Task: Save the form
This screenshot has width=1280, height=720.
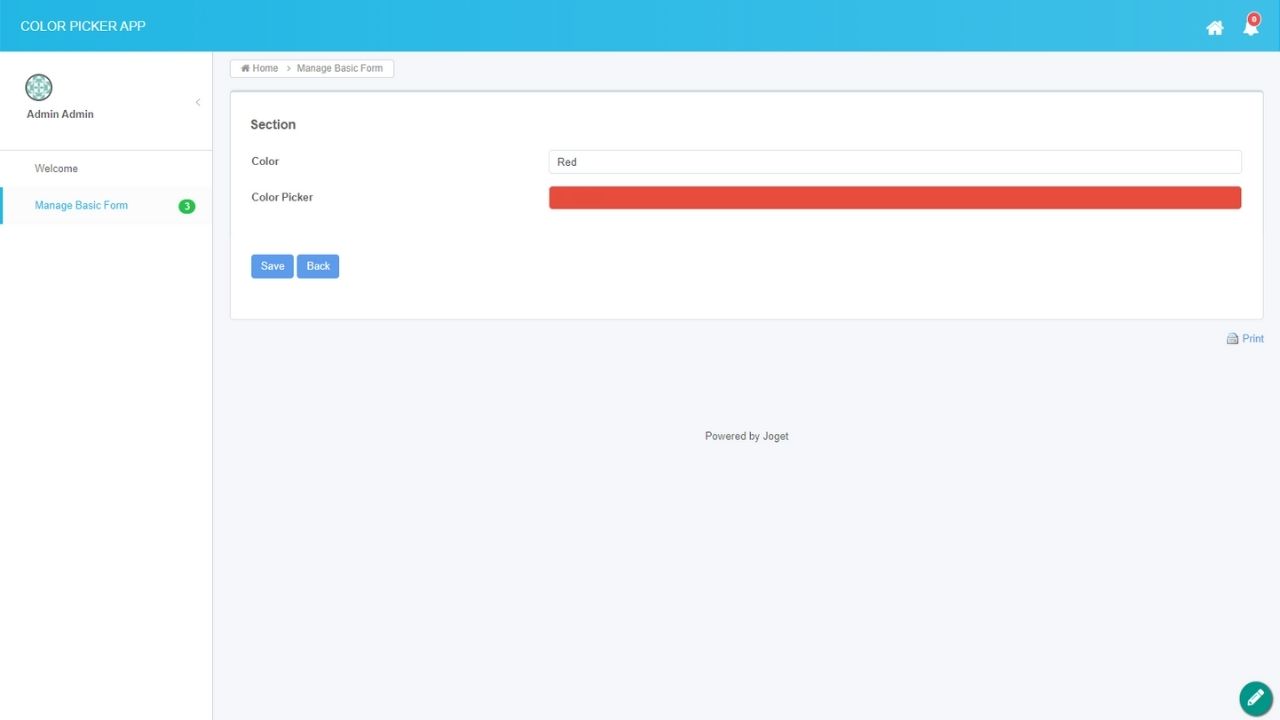Action: 272,266
